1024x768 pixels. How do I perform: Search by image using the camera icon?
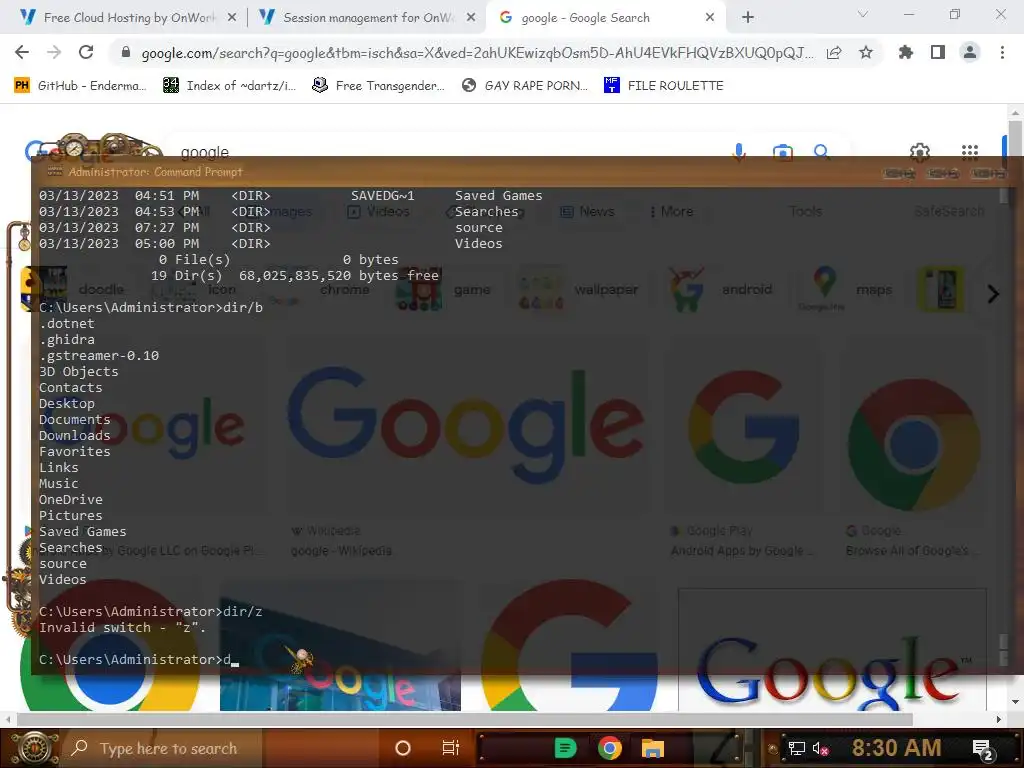click(782, 153)
